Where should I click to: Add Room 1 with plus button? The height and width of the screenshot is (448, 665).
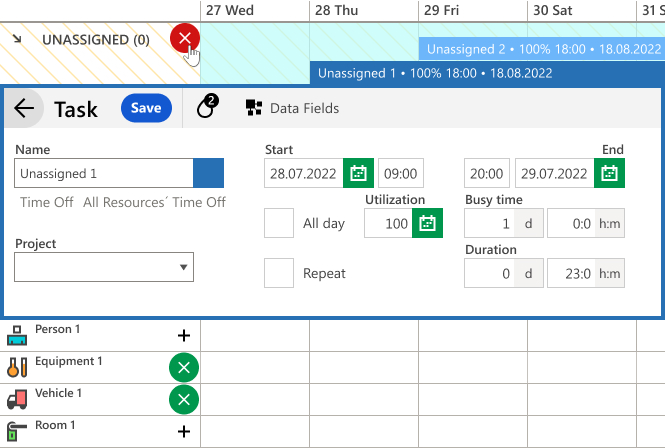184,431
